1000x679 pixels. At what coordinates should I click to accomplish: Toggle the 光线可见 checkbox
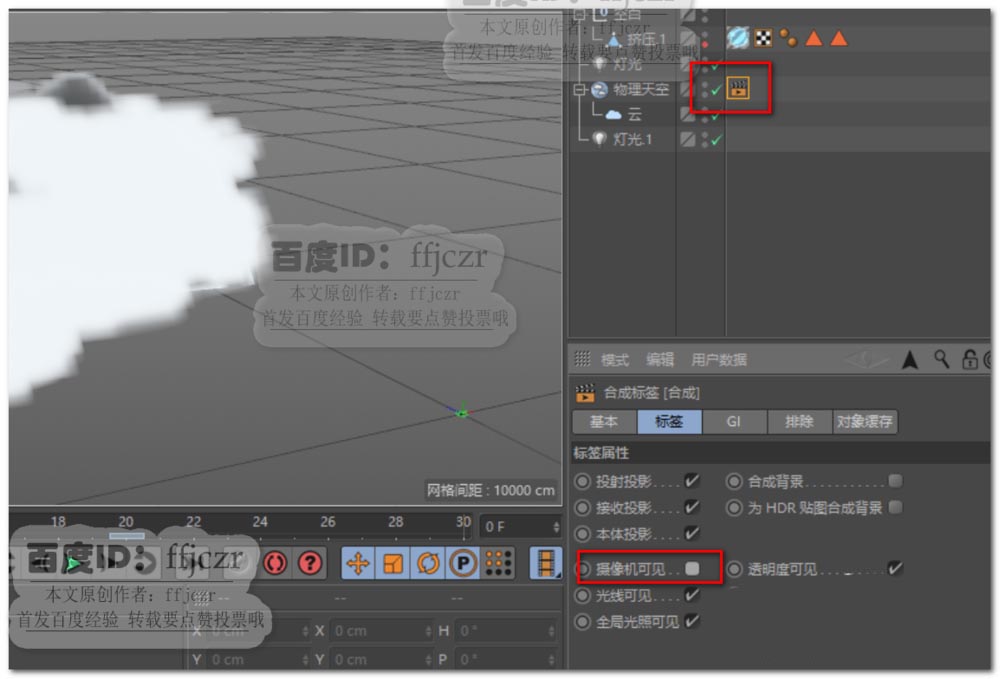[x=691, y=595]
